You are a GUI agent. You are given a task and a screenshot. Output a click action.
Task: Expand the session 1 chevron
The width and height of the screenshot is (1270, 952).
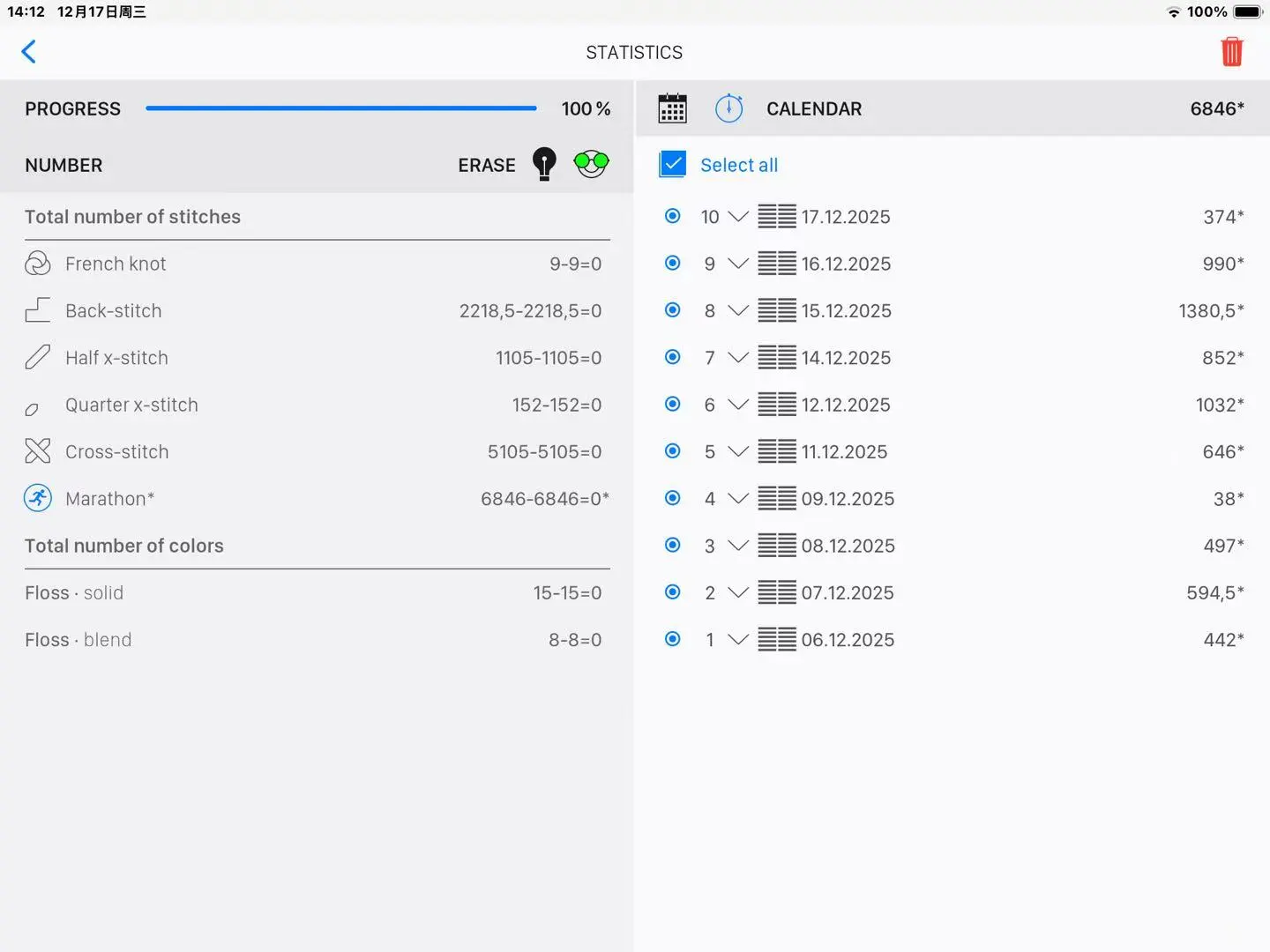tap(738, 639)
